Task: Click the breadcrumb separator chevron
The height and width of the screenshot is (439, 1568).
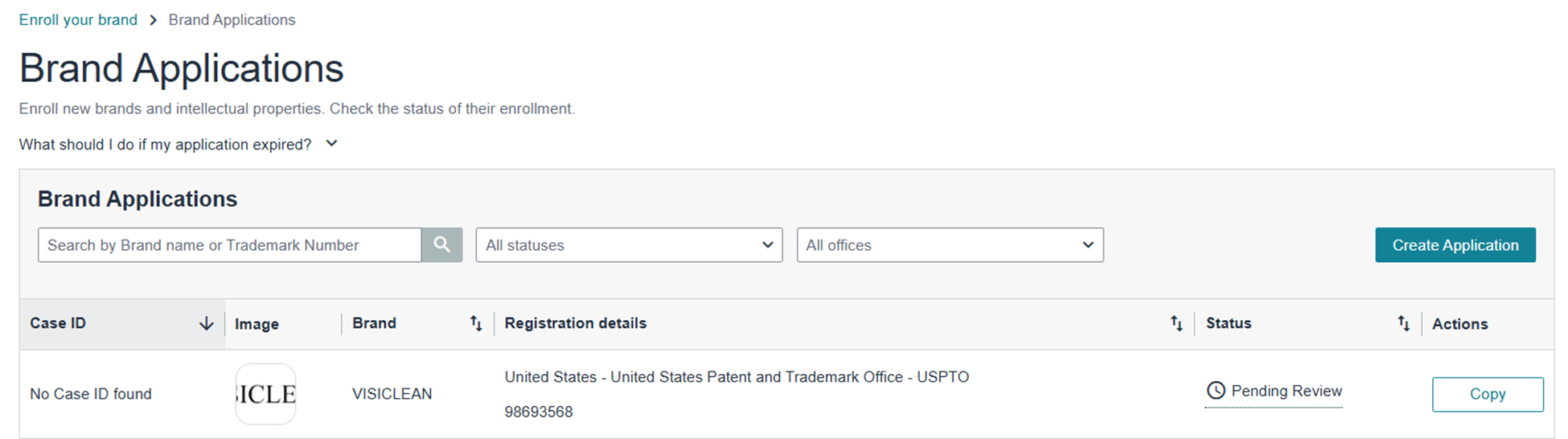Action: [x=153, y=20]
